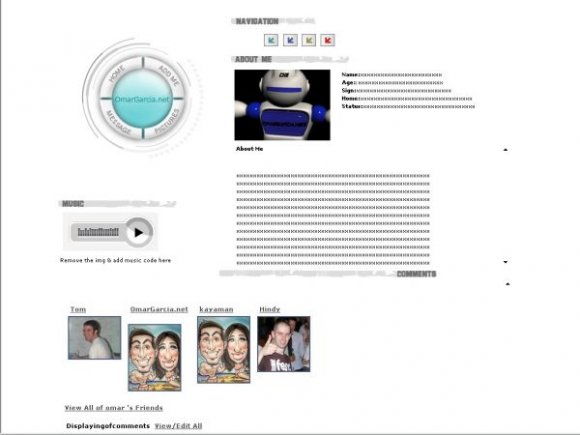
Task: Open View All of omar's Friends
Action: [x=114, y=408]
